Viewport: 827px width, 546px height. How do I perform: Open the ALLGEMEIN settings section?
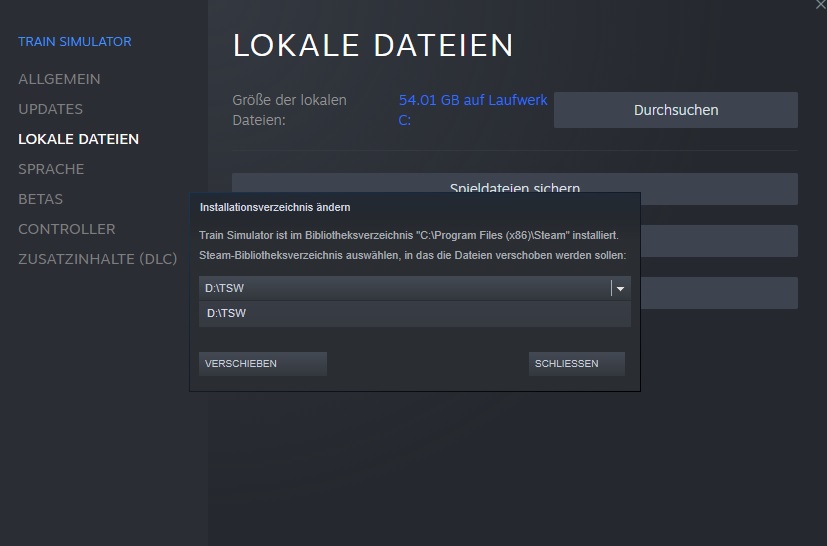click(x=59, y=79)
